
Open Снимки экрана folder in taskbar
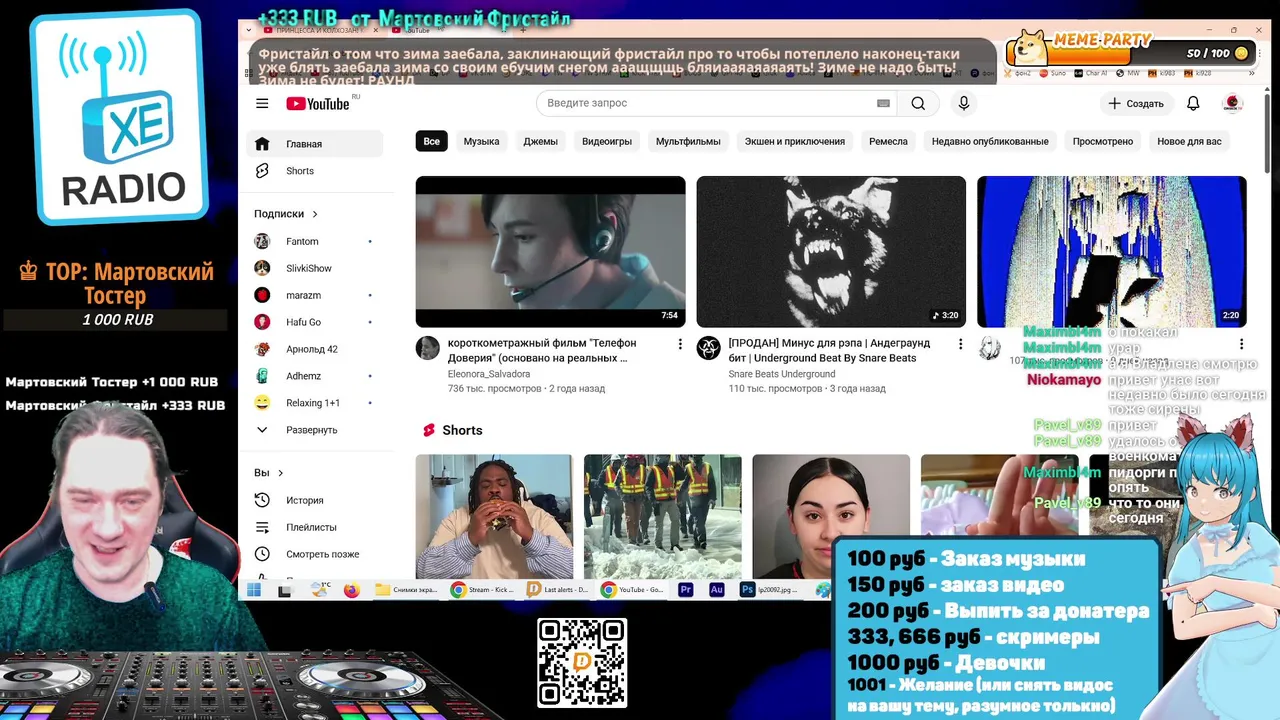point(407,590)
